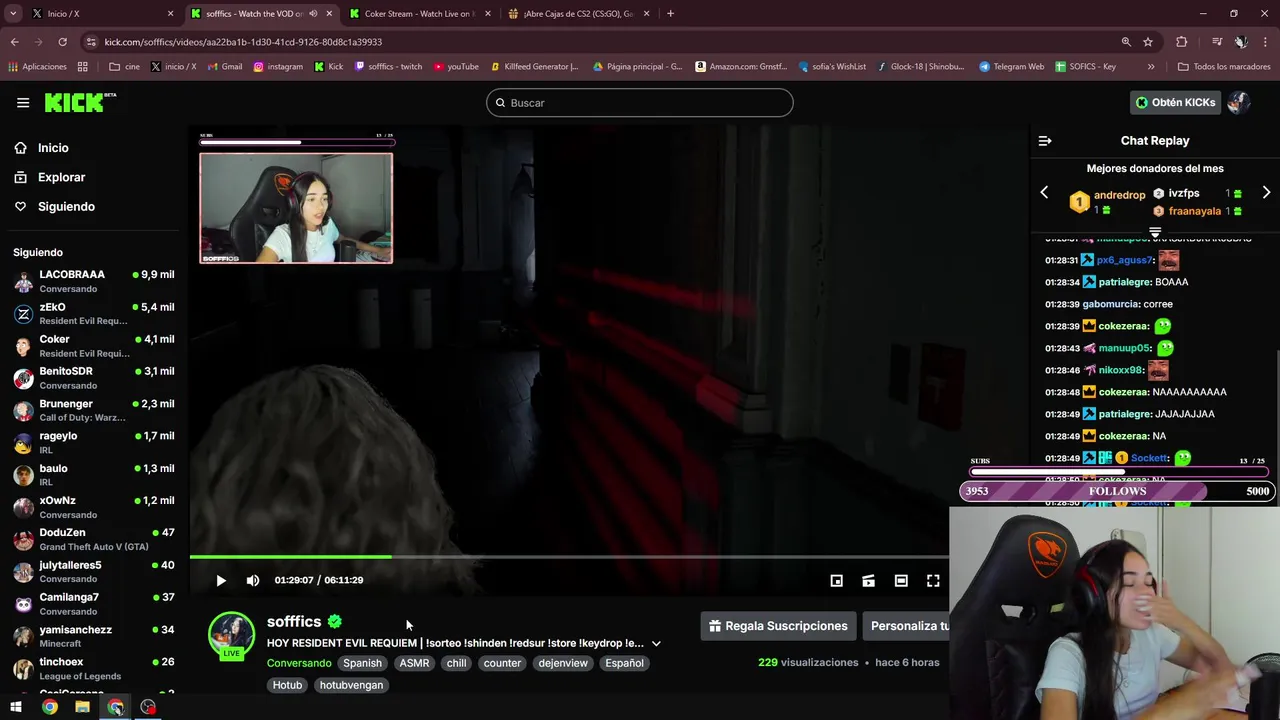
Task: Play the VOD video
Action: pos(221,580)
